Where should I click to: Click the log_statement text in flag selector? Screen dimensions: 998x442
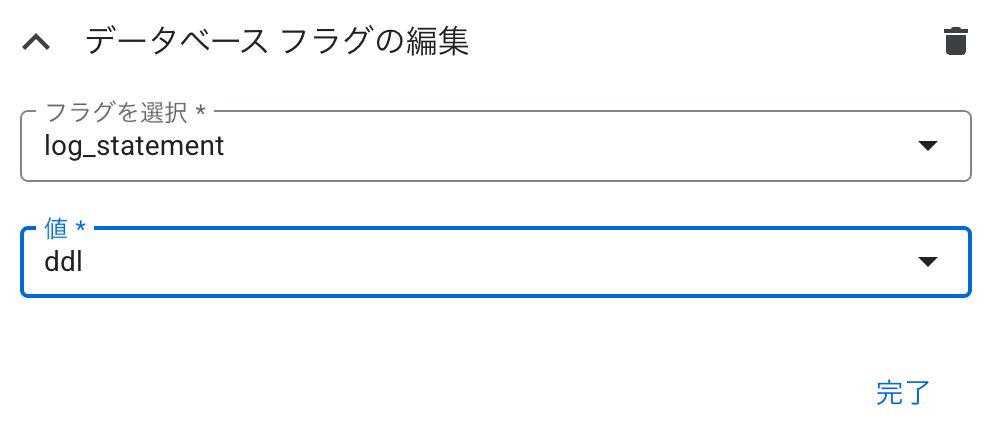[x=134, y=146]
